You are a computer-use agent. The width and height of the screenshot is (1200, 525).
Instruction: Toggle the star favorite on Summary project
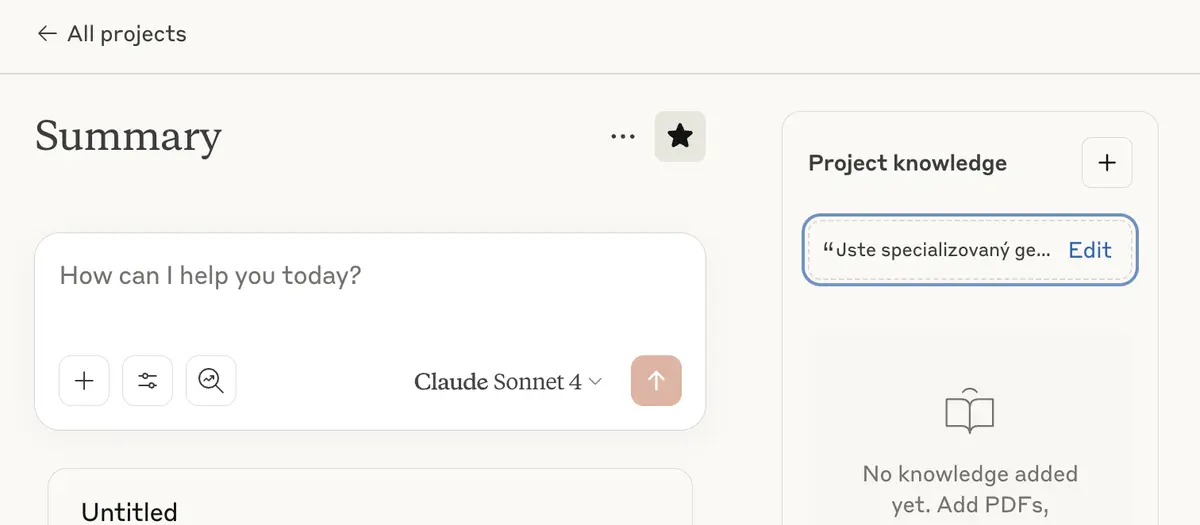coord(680,137)
